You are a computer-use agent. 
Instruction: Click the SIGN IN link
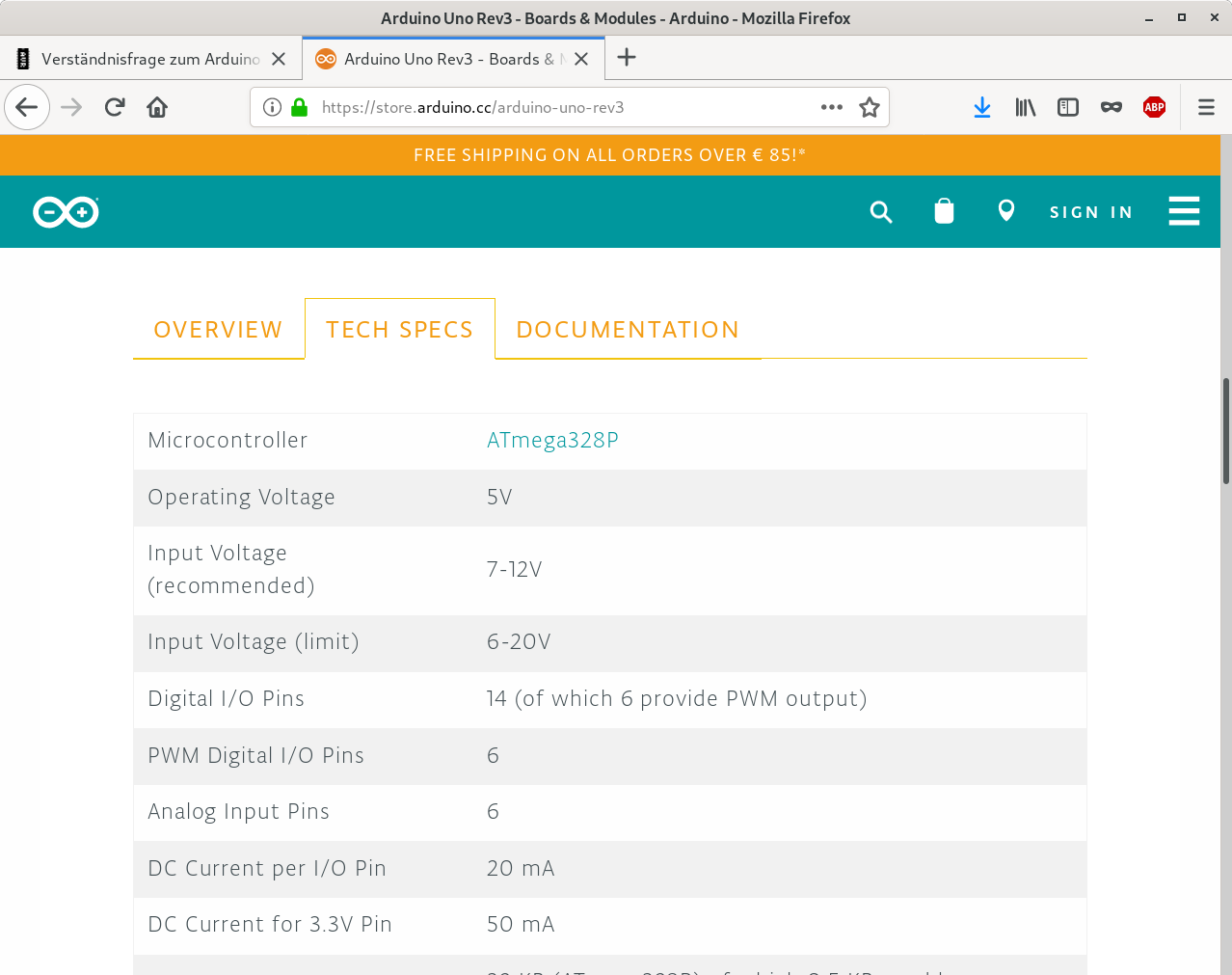pos(1091,212)
